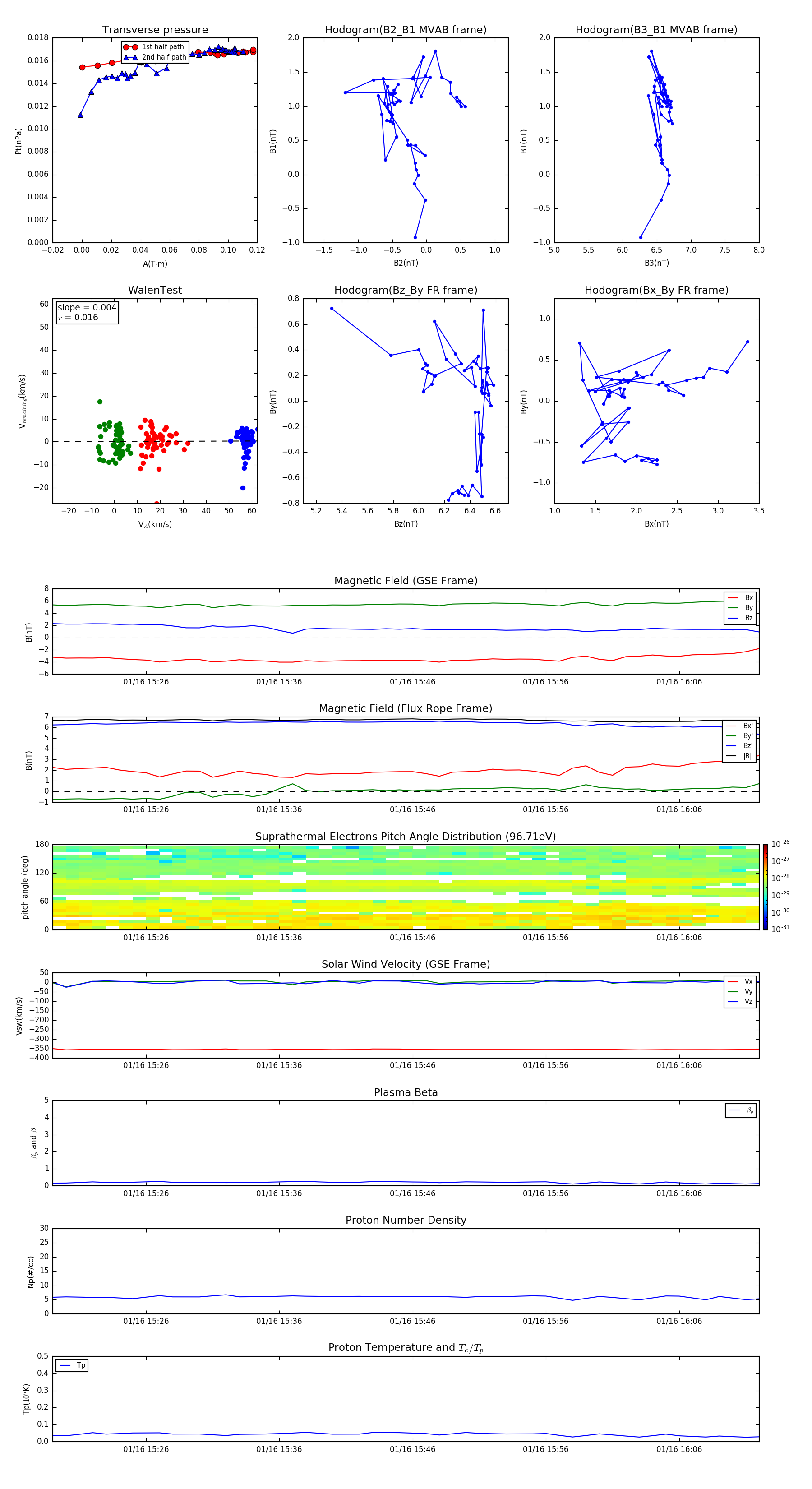
Task: Click the "pitch angle (deg)" y-axis label
Action: pyautogui.click(x=25, y=887)
